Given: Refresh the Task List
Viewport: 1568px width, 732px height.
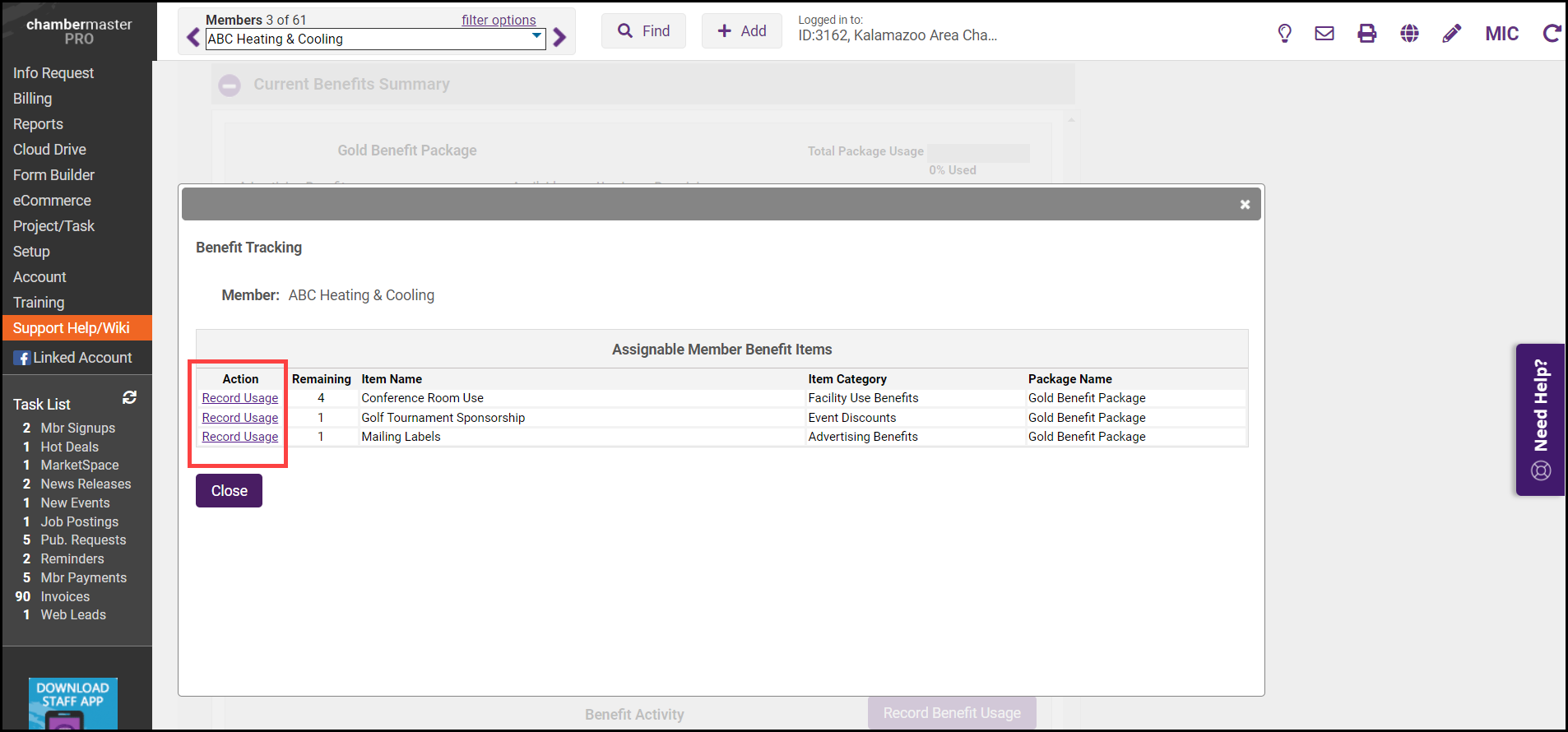Looking at the screenshot, I should pyautogui.click(x=129, y=397).
